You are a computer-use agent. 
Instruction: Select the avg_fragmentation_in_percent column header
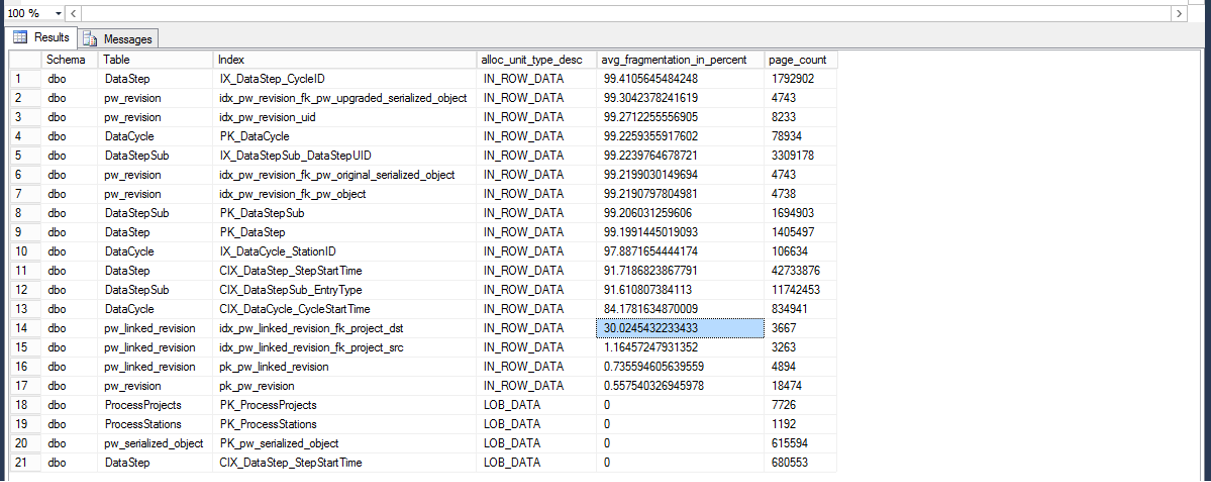(682, 60)
